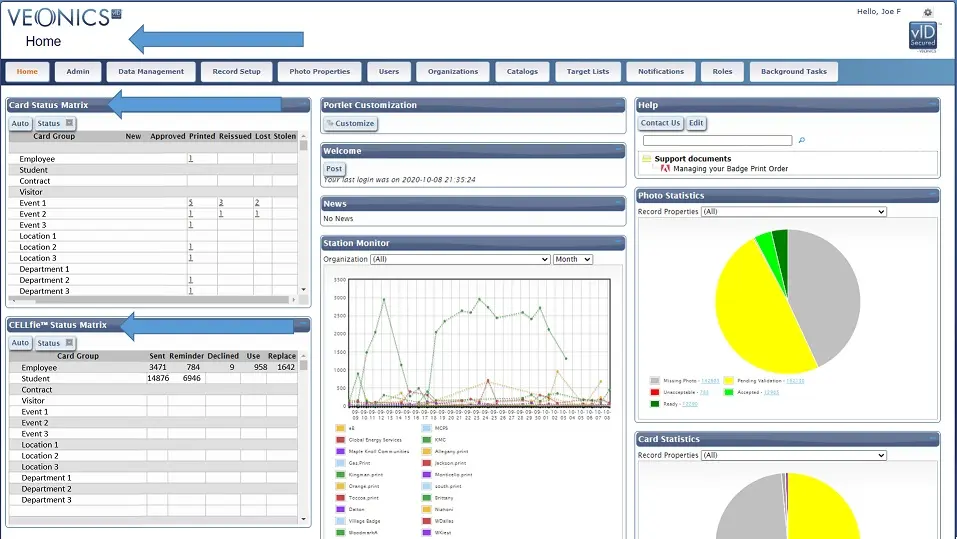Click the Contact Us button
Screen dimensions: 957x539
click(660, 123)
